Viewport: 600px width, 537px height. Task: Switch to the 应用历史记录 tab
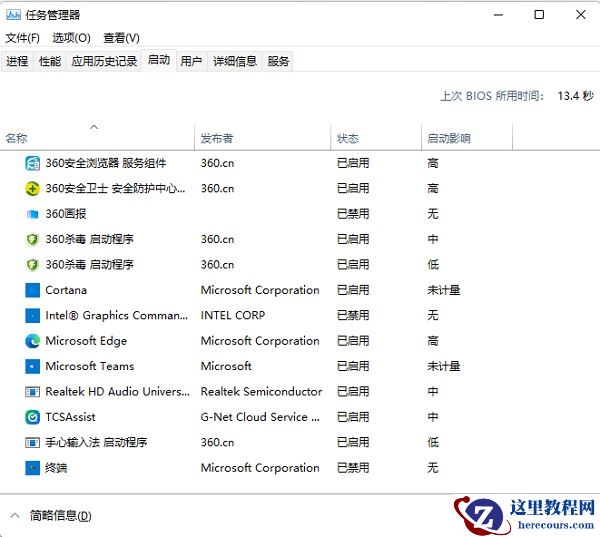pyautogui.click(x=104, y=61)
